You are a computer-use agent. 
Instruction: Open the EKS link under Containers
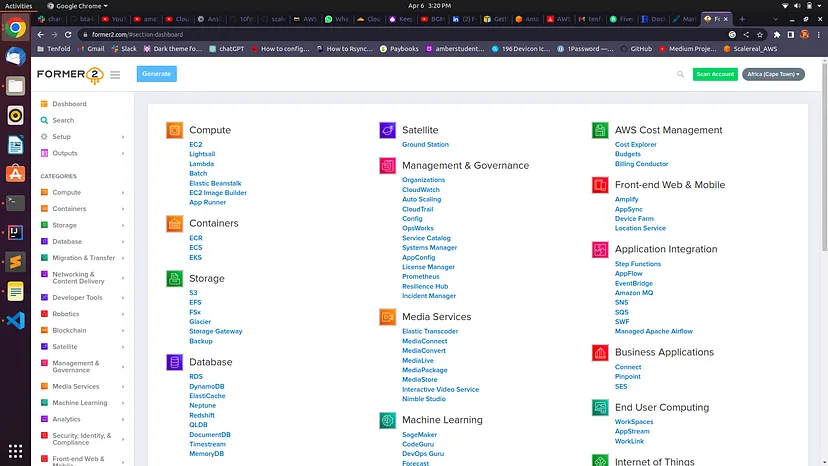tap(195, 257)
